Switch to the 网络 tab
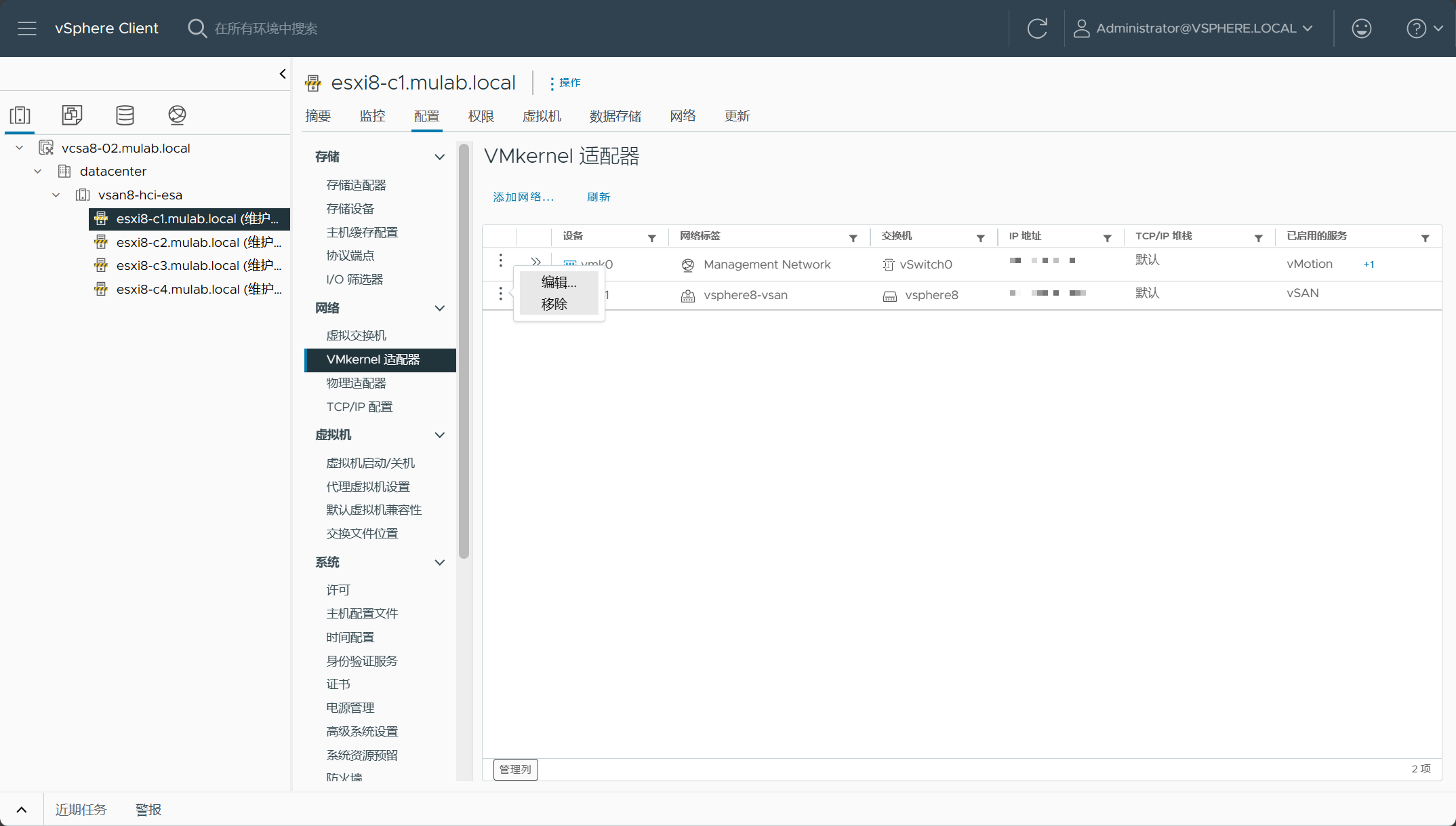 683,116
